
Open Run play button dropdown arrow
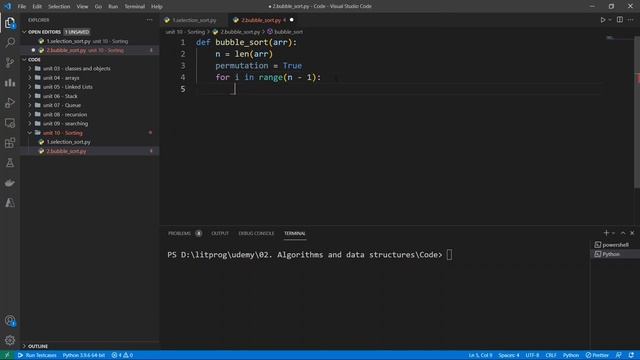[610, 20]
